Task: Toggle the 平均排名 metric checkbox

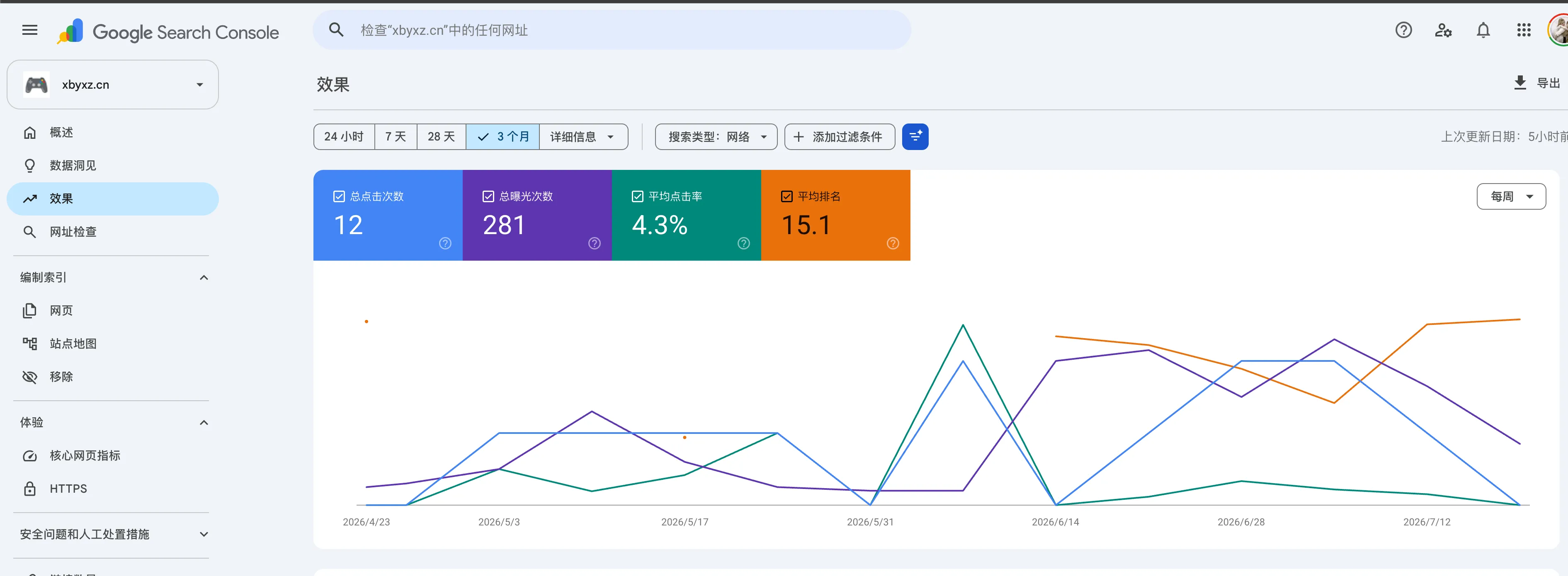Action: 786,196
